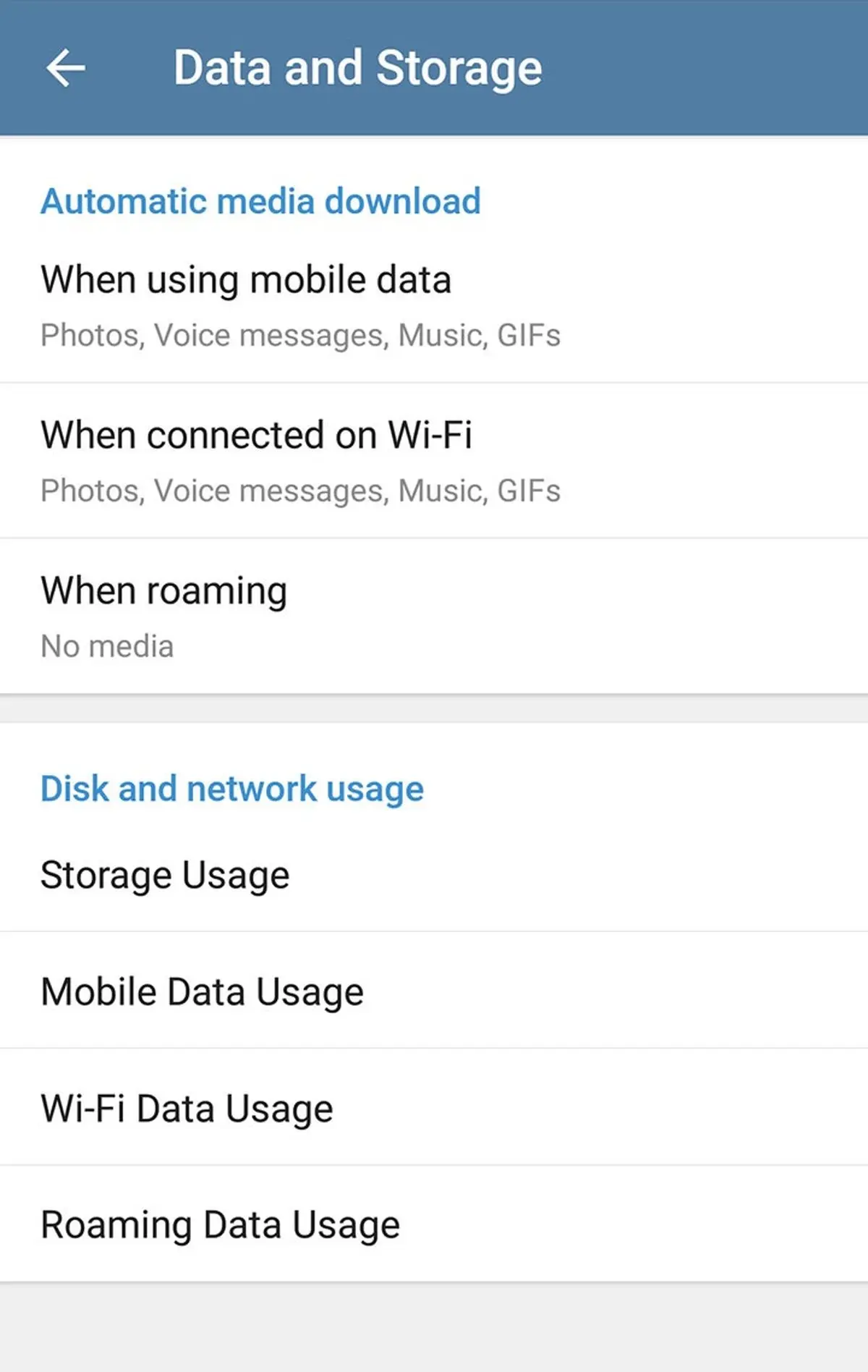Open 'When connected on Wi-Fi' settings
This screenshot has height=1372, width=868.
pyautogui.click(x=256, y=436)
